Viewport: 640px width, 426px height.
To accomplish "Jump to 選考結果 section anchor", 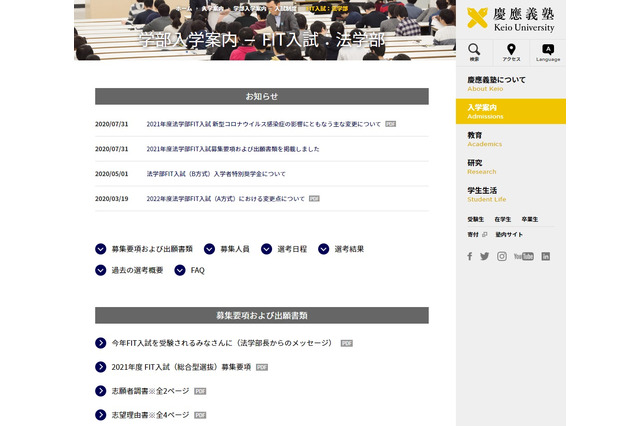I will (341, 249).
